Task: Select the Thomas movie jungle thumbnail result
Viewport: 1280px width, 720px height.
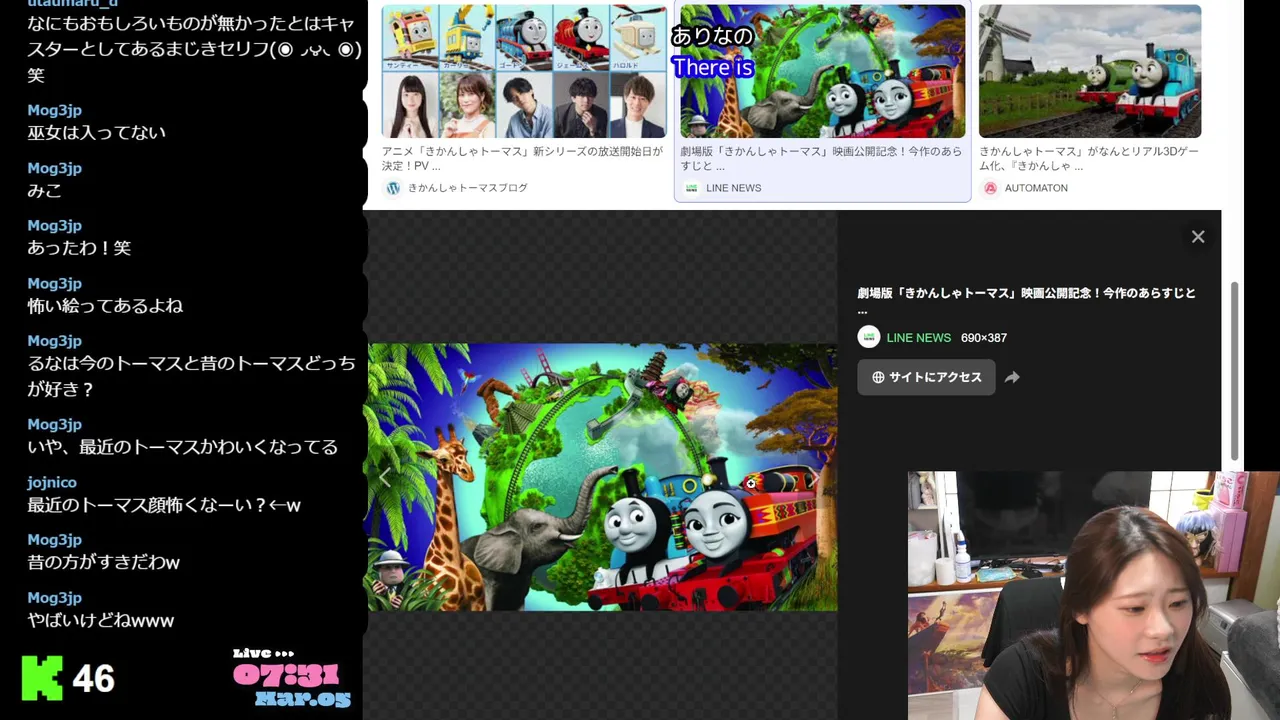Action: [822, 71]
